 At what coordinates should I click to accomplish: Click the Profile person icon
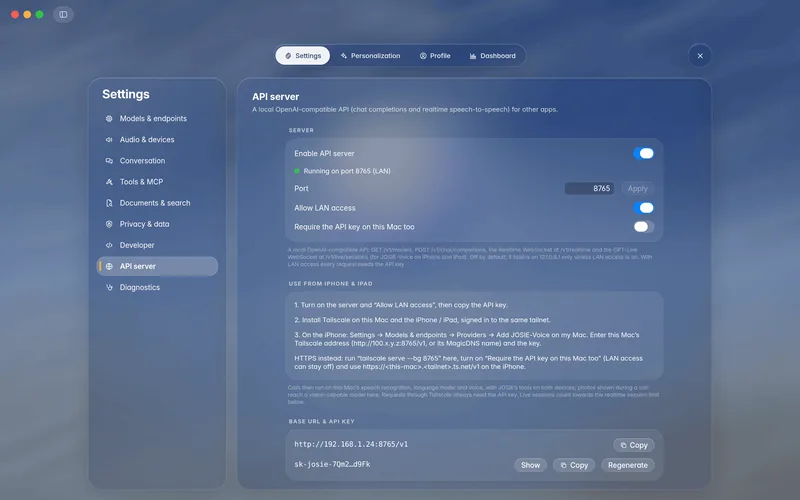tap(423, 56)
